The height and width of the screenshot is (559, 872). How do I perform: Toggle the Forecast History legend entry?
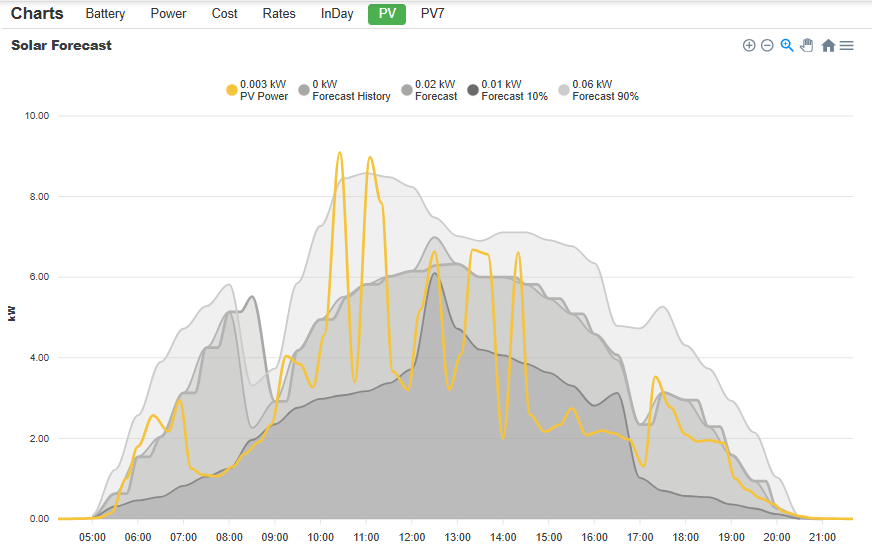click(344, 90)
